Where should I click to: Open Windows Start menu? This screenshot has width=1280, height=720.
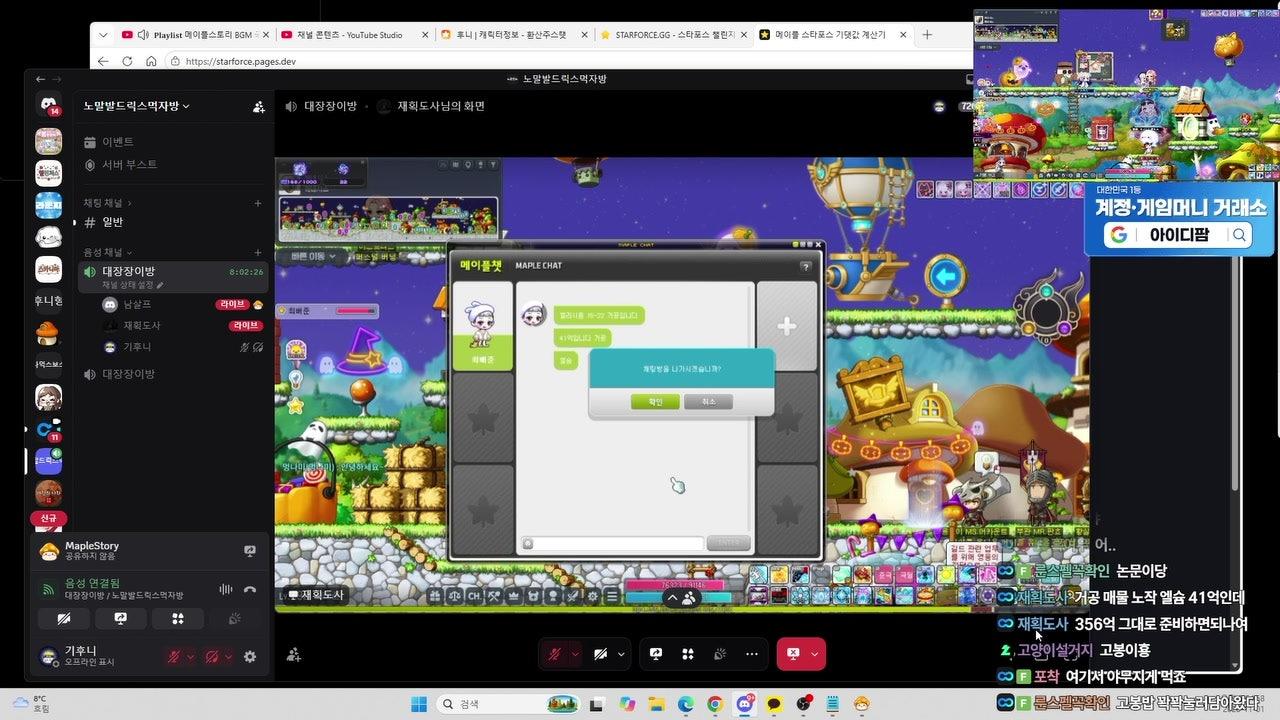(x=419, y=704)
